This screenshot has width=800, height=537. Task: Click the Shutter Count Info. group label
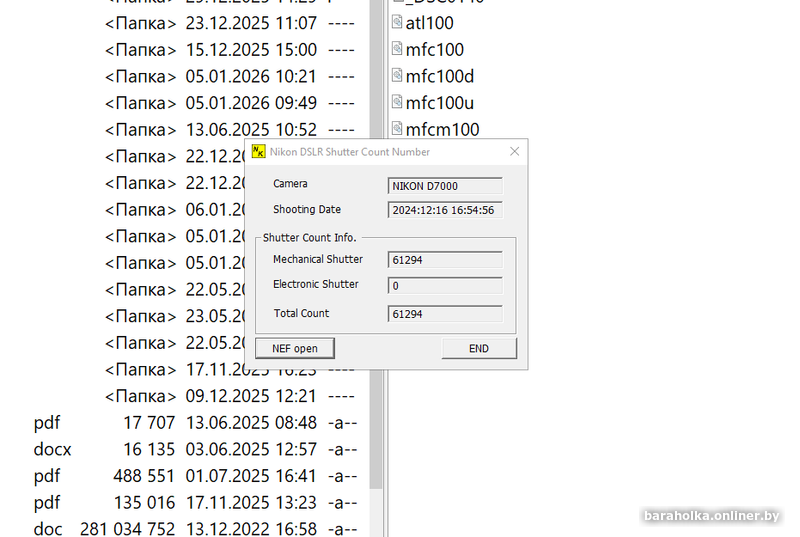pyautogui.click(x=310, y=238)
